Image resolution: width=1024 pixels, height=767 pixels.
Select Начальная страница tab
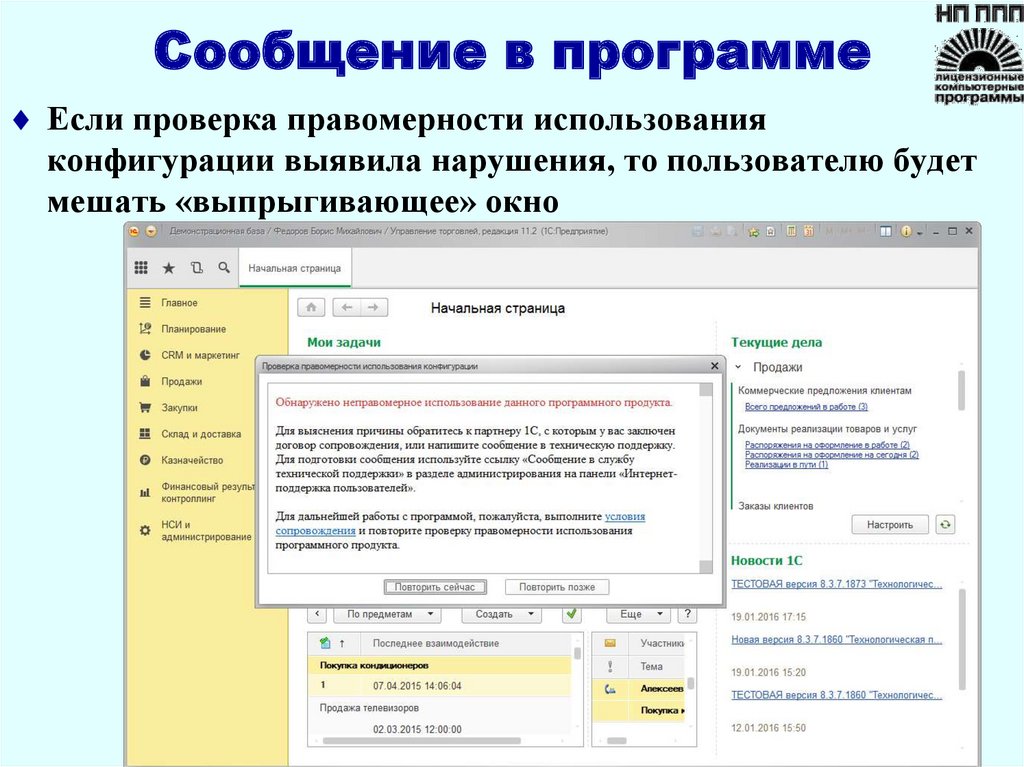(295, 268)
